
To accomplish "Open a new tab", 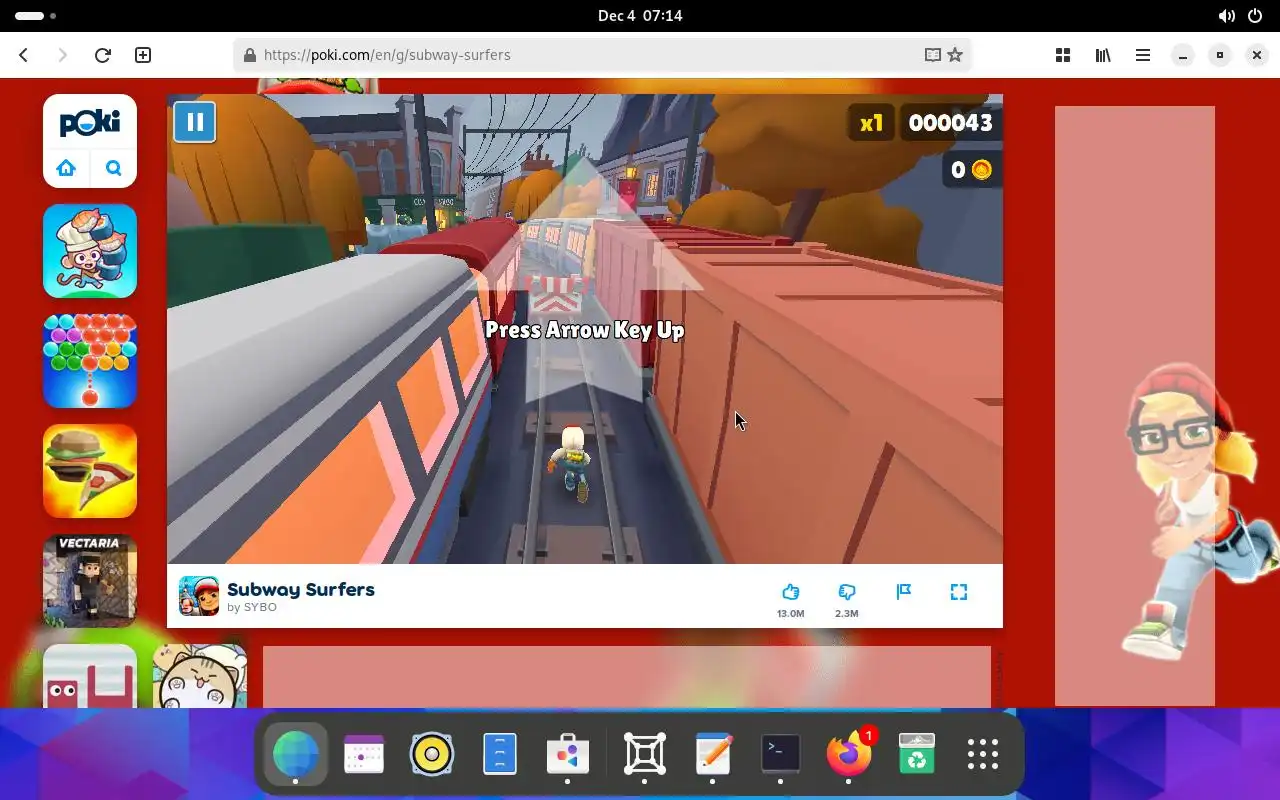I will 143,55.
